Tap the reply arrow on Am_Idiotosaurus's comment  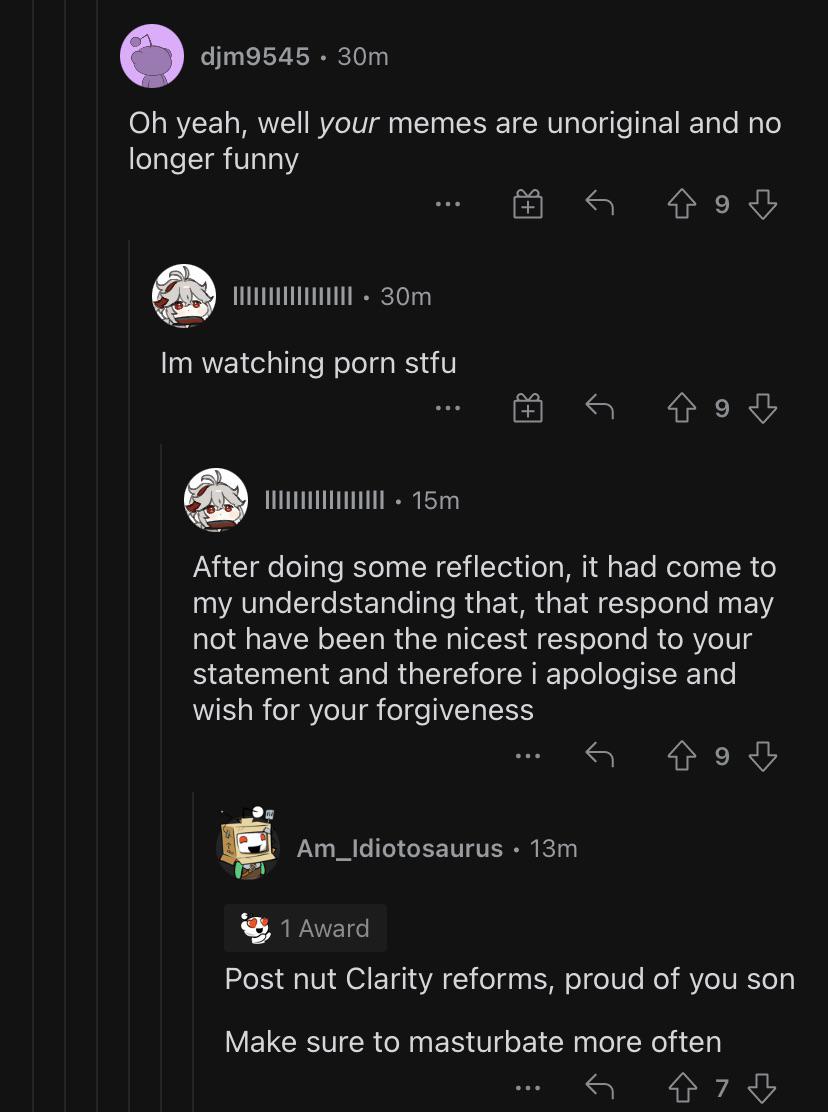(601, 1088)
